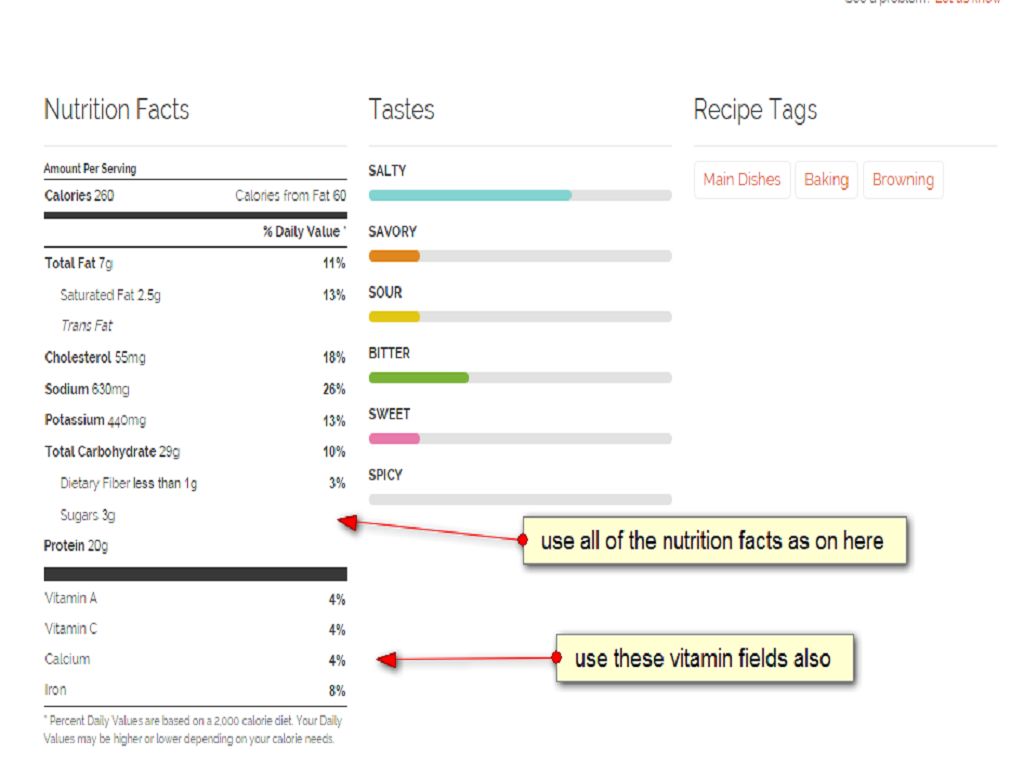Select the Baking recipe tag
This screenshot has height=768, width=1024.
pos(826,180)
